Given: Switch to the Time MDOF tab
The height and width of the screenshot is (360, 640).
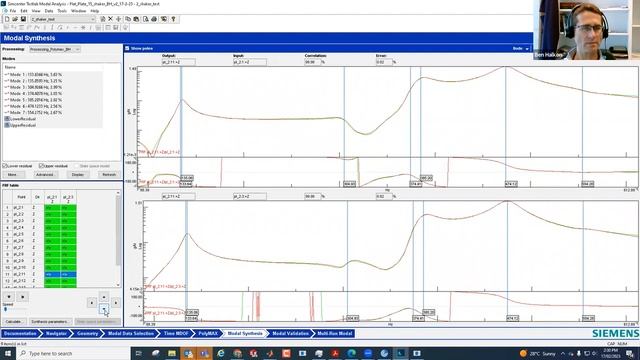Looking at the screenshot, I should (x=176, y=333).
